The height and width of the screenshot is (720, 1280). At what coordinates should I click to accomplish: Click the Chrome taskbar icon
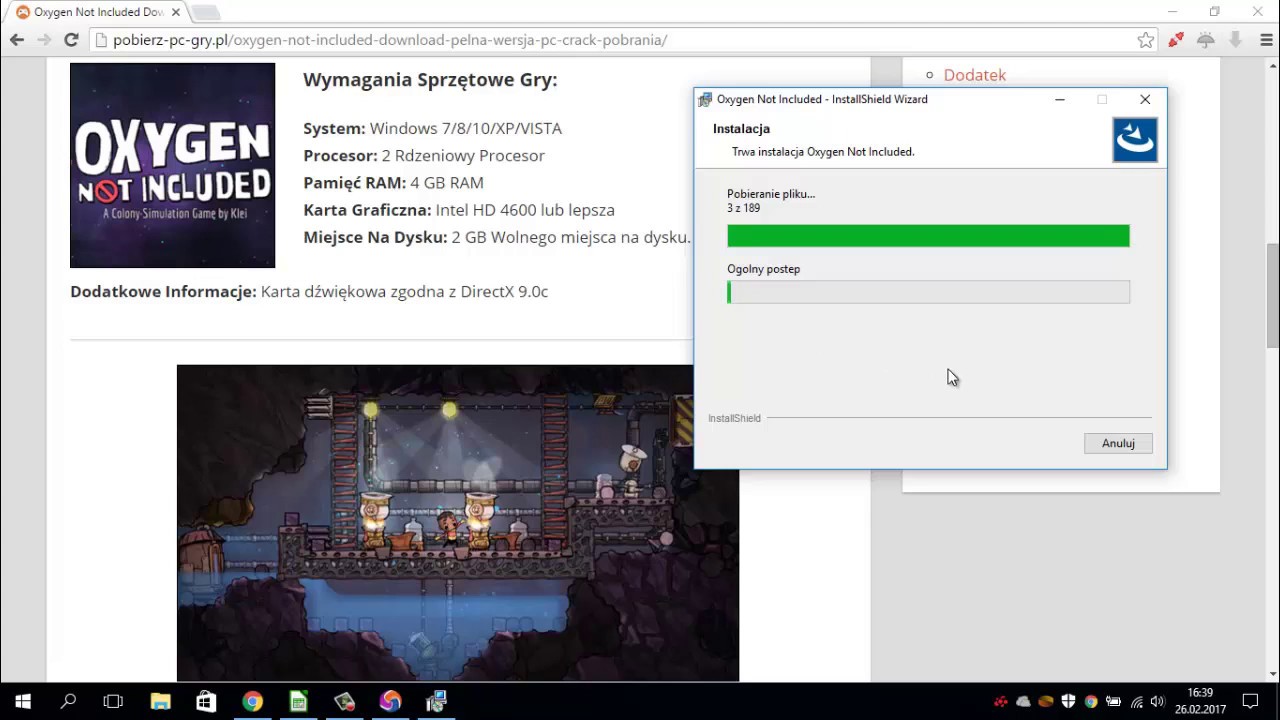pos(252,701)
